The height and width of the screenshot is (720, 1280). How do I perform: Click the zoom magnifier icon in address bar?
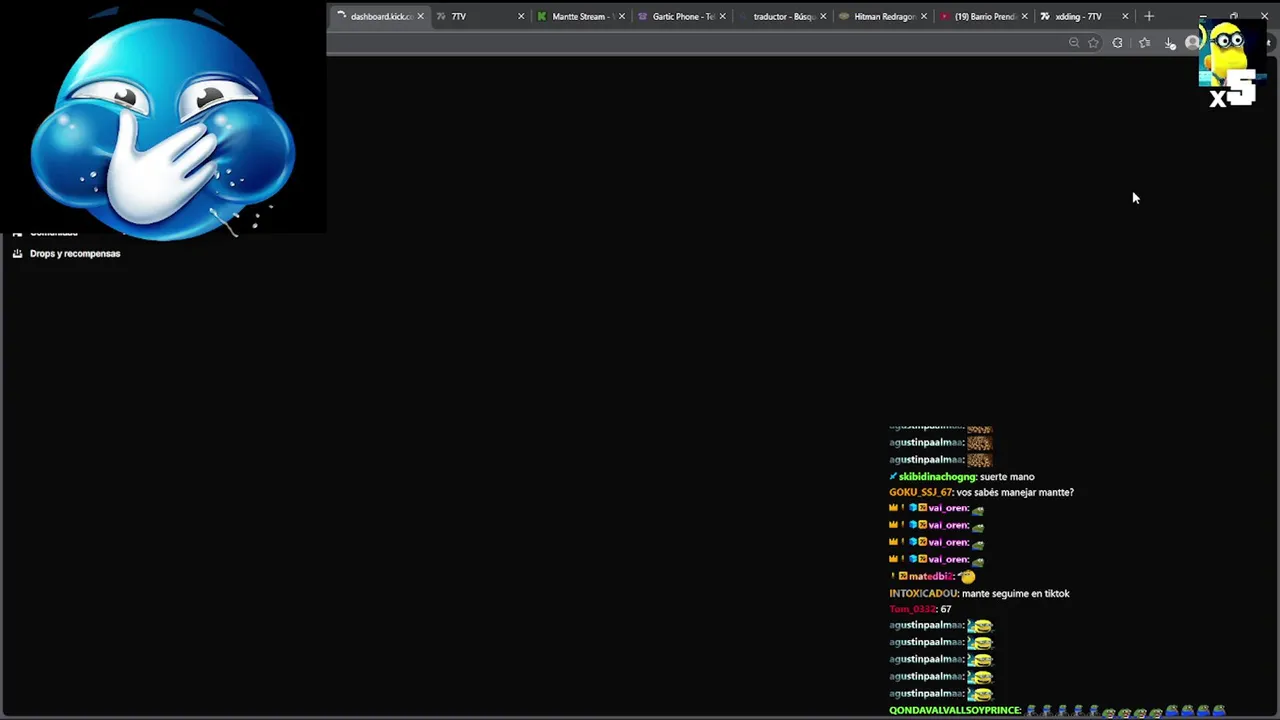click(1074, 42)
